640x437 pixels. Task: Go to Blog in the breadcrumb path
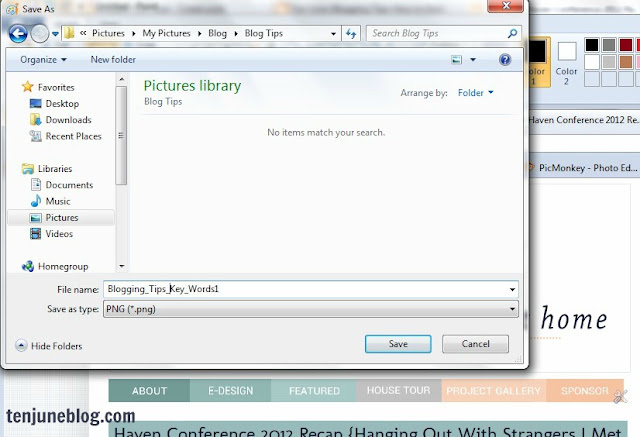(217, 33)
